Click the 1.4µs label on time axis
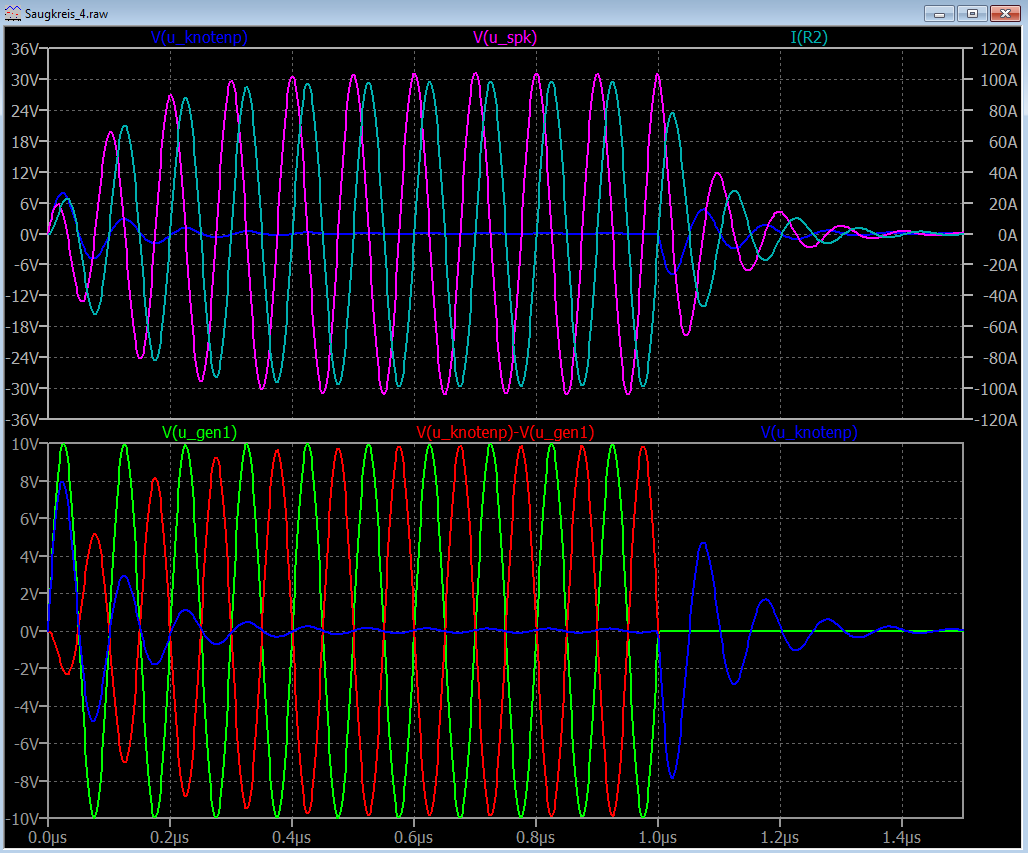 point(902,836)
